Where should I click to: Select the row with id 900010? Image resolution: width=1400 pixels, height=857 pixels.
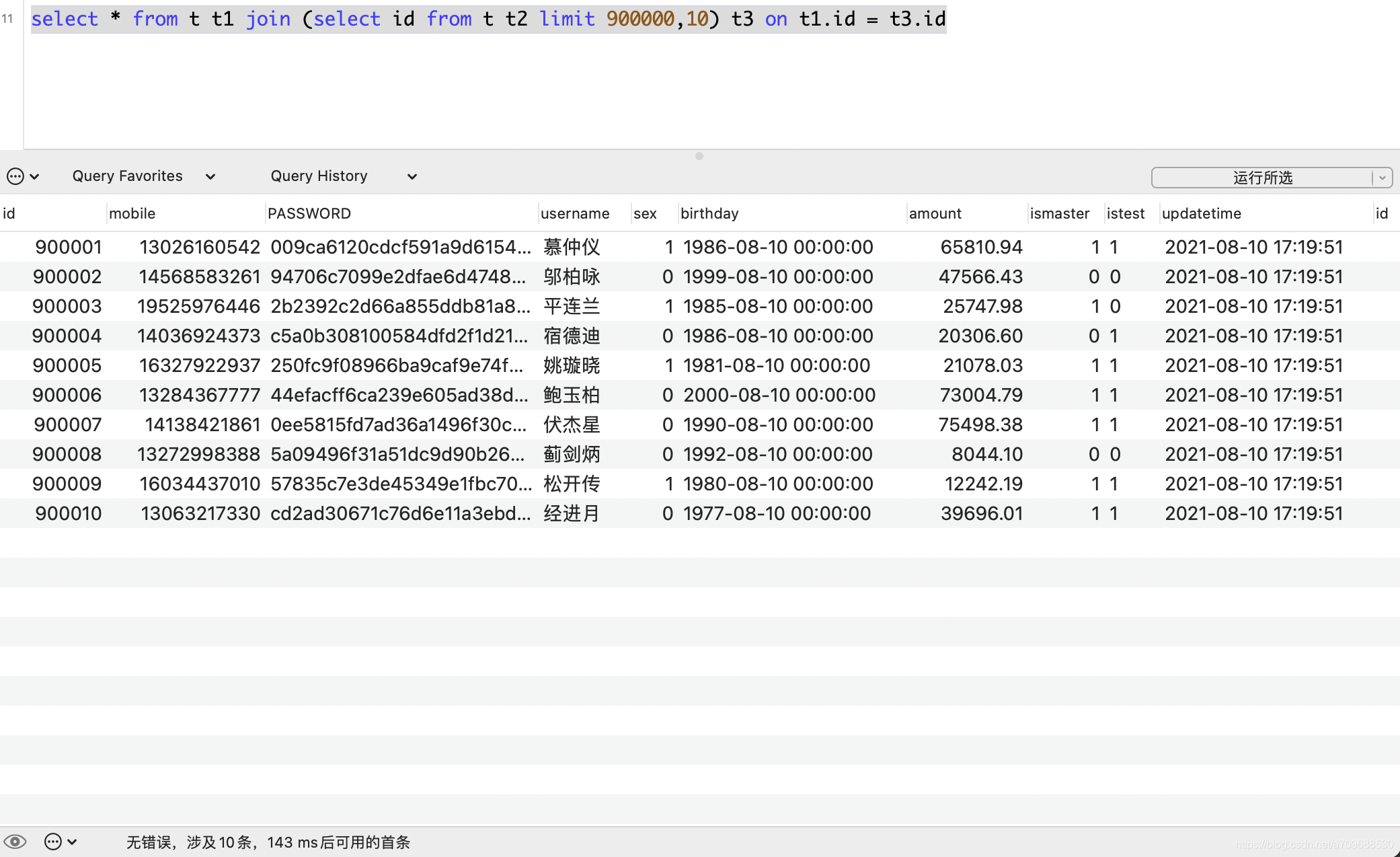pos(68,513)
